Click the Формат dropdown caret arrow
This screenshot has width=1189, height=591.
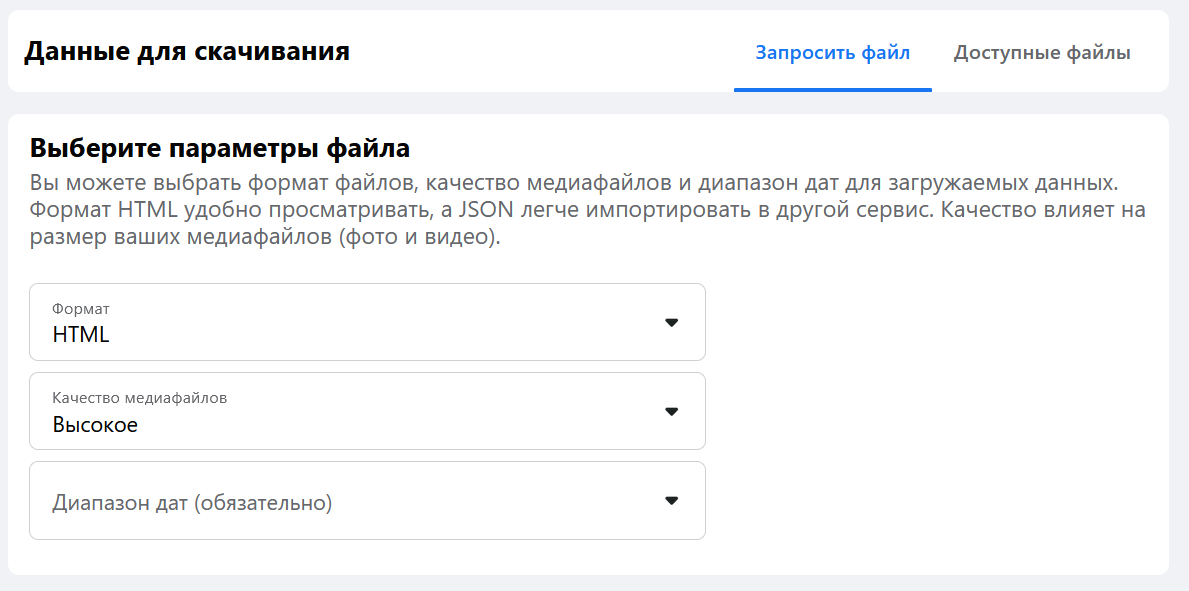point(671,322)
